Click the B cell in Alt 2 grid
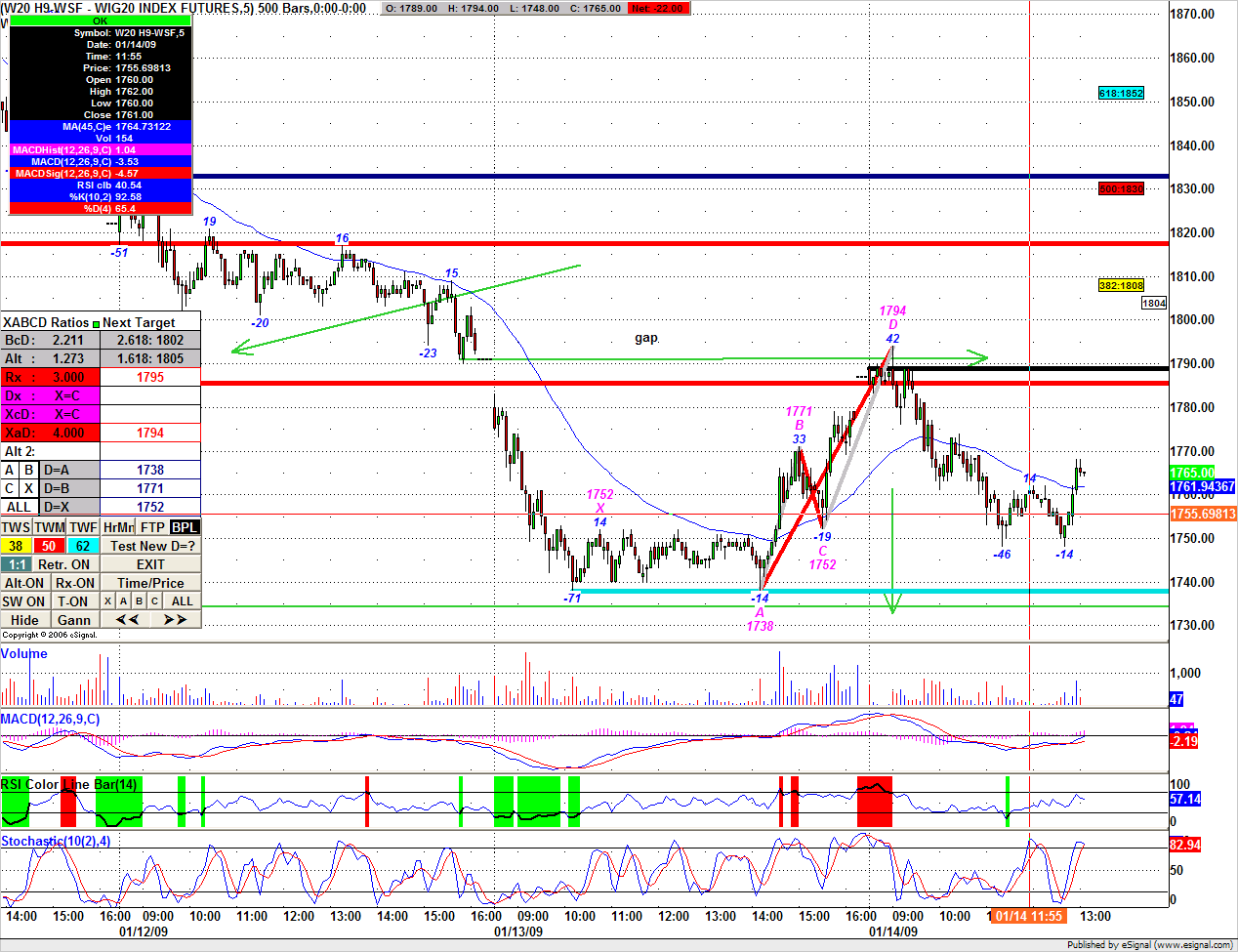The height and width of the screenshot is (952, 1238). pos(29,470)
